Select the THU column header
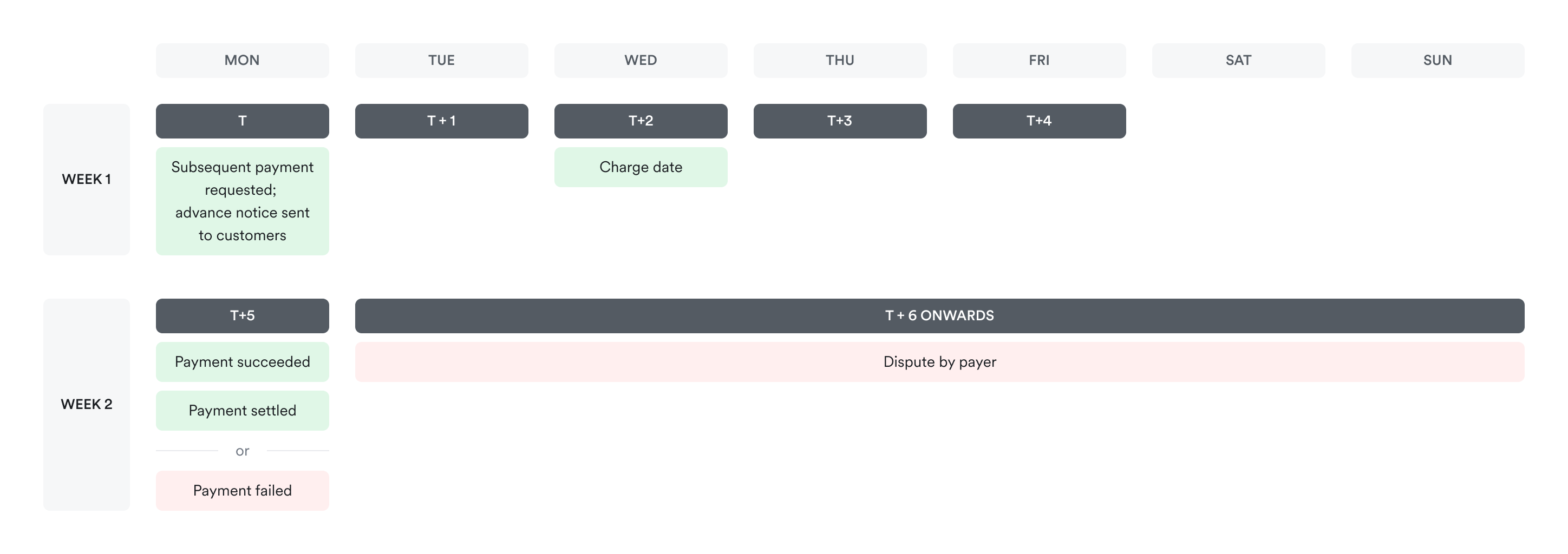Viewport: 1568px width, 554px height. (840, 60)
